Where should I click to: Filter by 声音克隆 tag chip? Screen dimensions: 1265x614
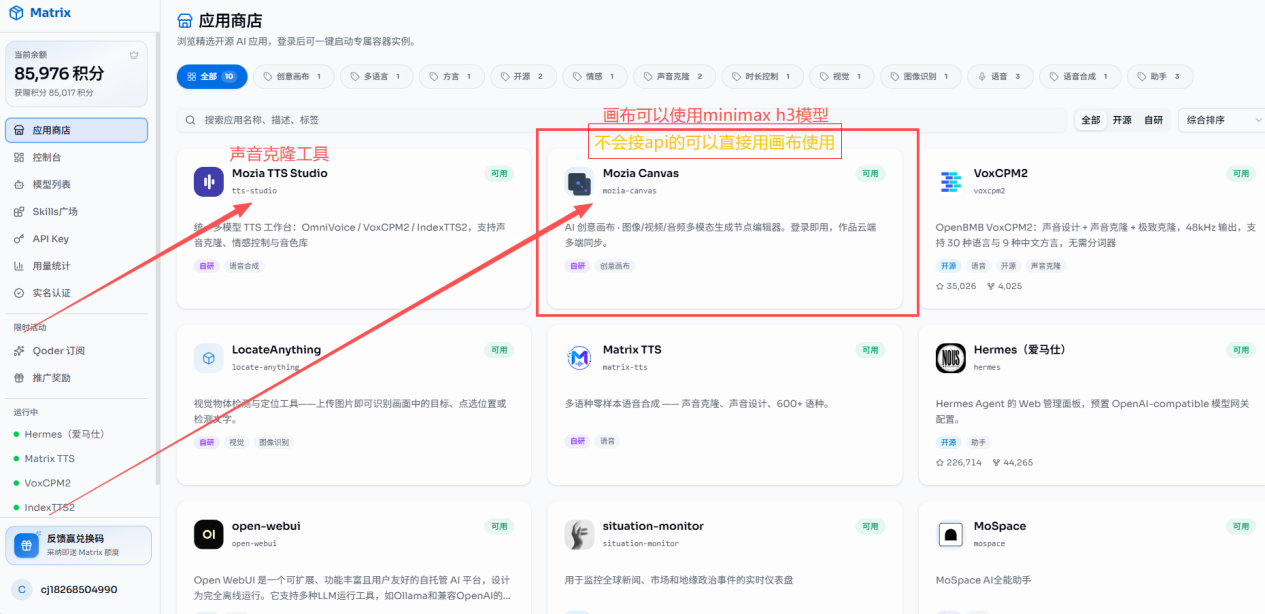click(674, 76)
